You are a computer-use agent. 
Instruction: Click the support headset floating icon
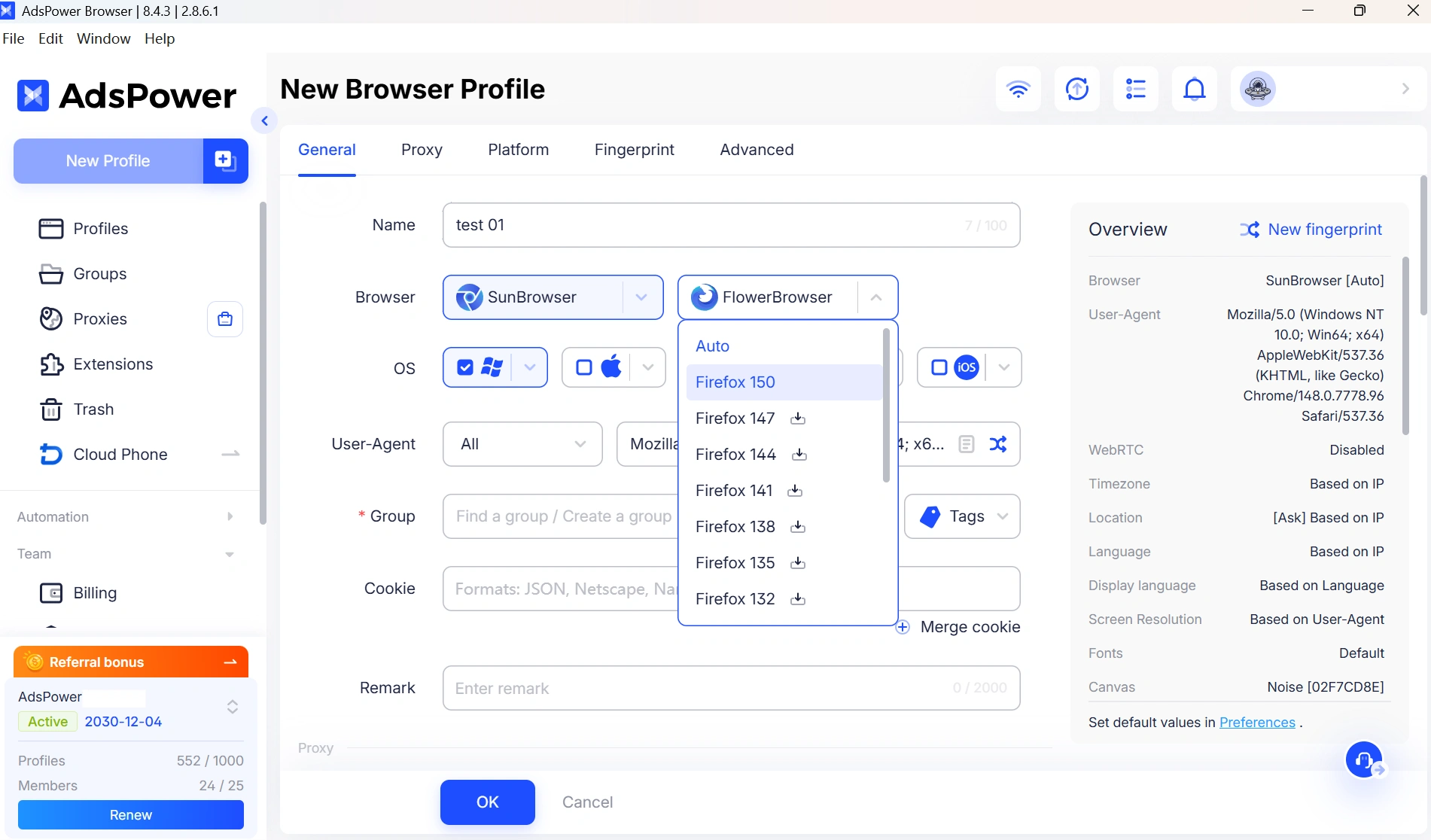[x=1364, y=759]
